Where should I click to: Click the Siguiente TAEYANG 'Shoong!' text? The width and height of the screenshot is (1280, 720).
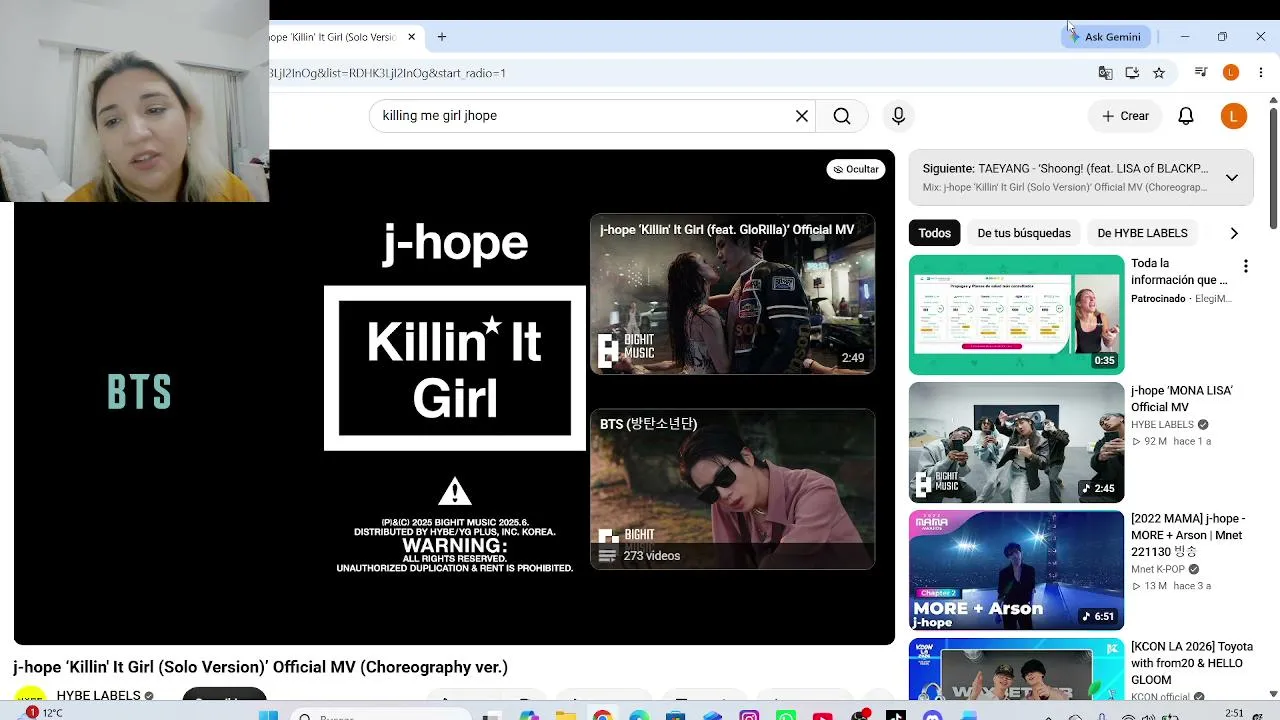tap(1065, 169)
